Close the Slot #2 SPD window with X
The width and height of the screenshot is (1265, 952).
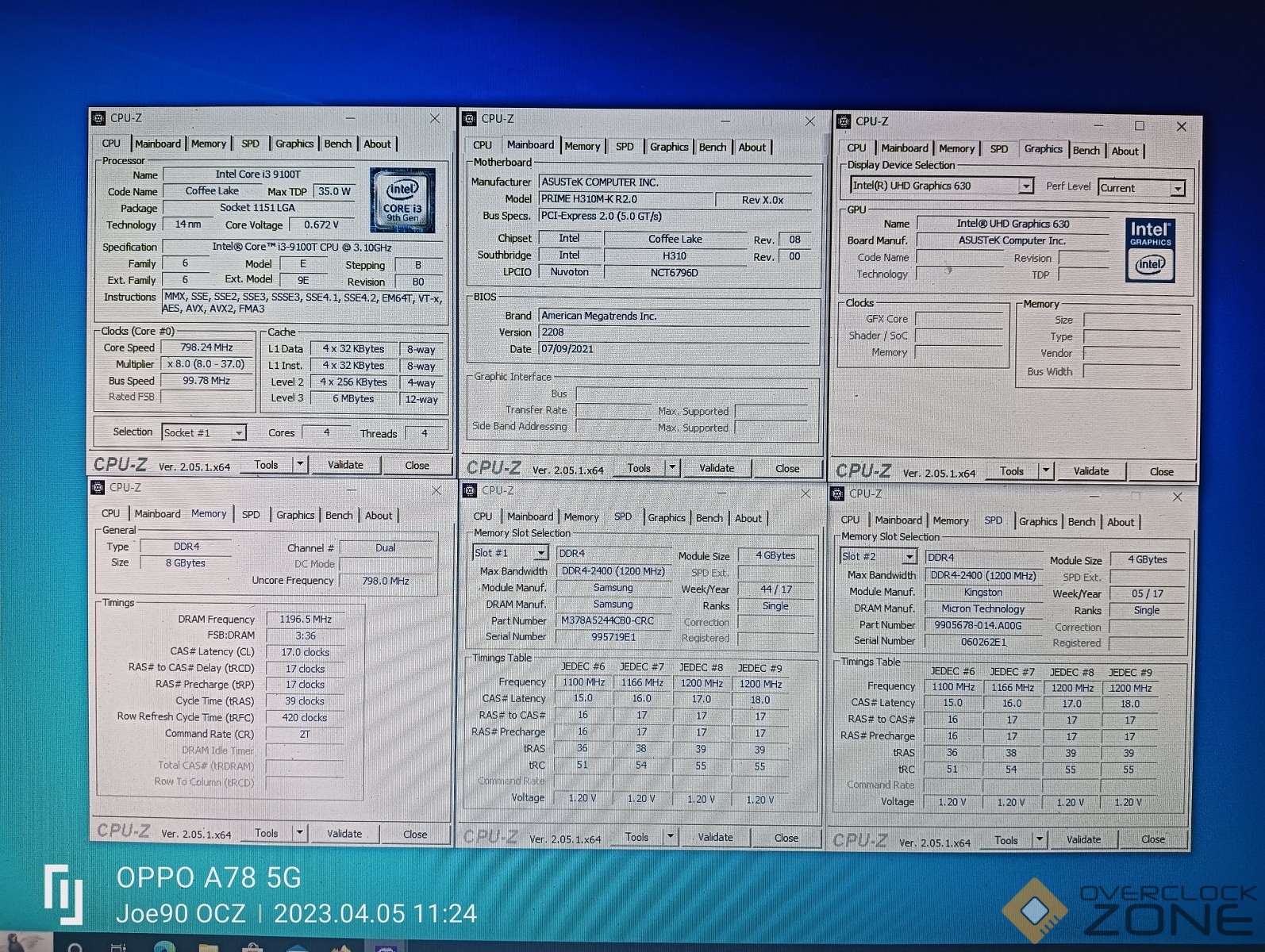pos(1177,497)
